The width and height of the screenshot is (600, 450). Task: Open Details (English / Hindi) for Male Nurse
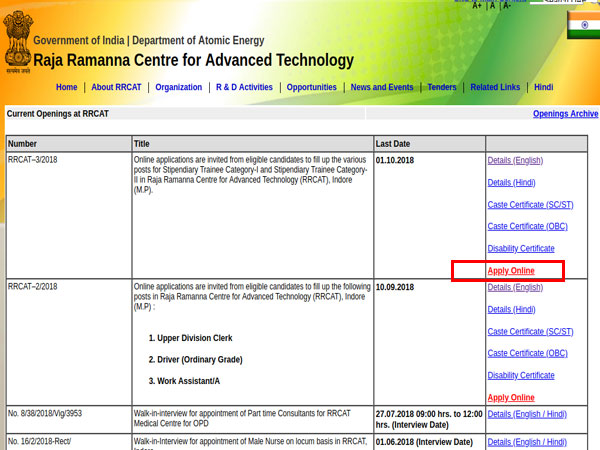pos(527,442)
